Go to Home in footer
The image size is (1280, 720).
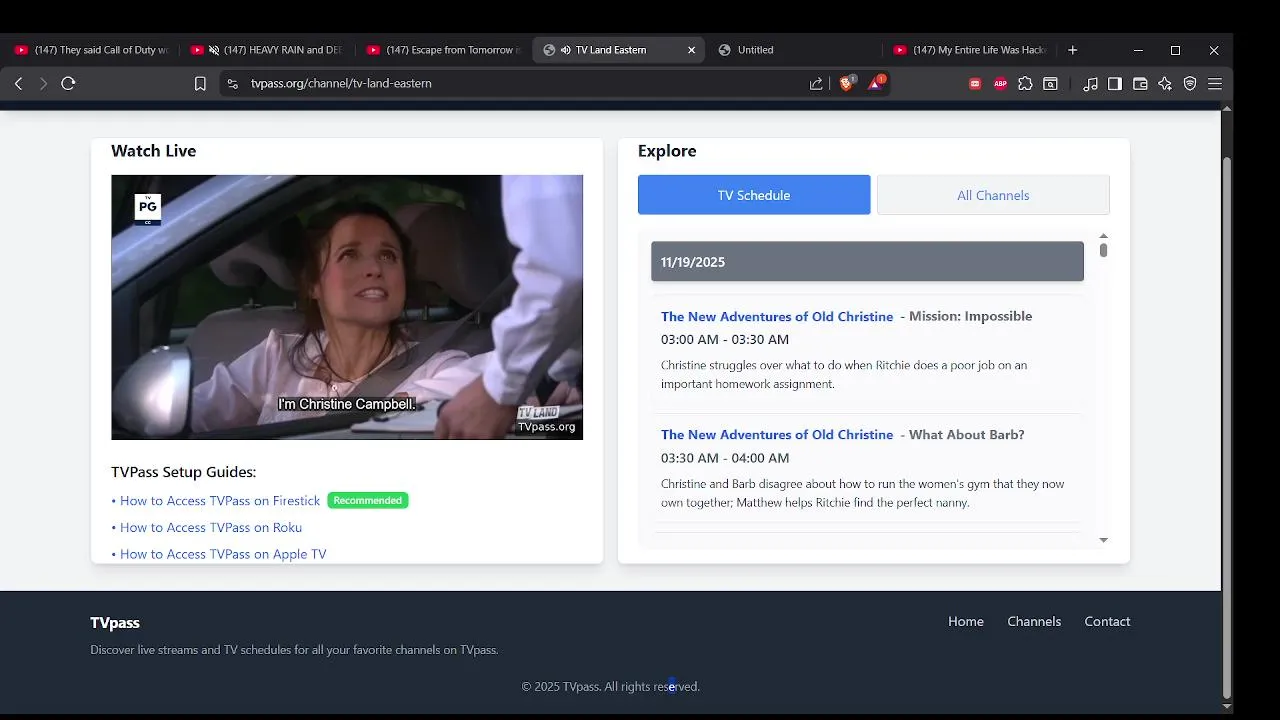(966, 622)
